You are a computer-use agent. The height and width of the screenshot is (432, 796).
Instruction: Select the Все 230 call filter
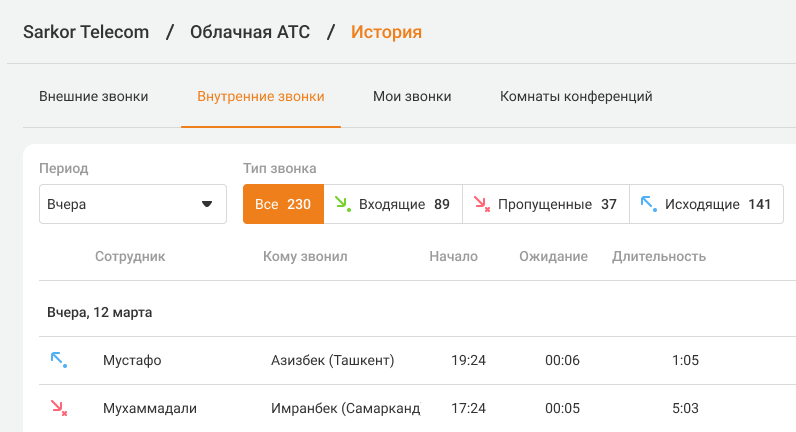[283, 204]
